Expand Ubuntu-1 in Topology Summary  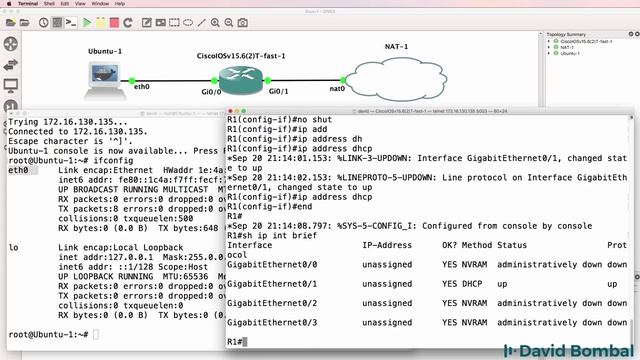click(x=549, y=53)
